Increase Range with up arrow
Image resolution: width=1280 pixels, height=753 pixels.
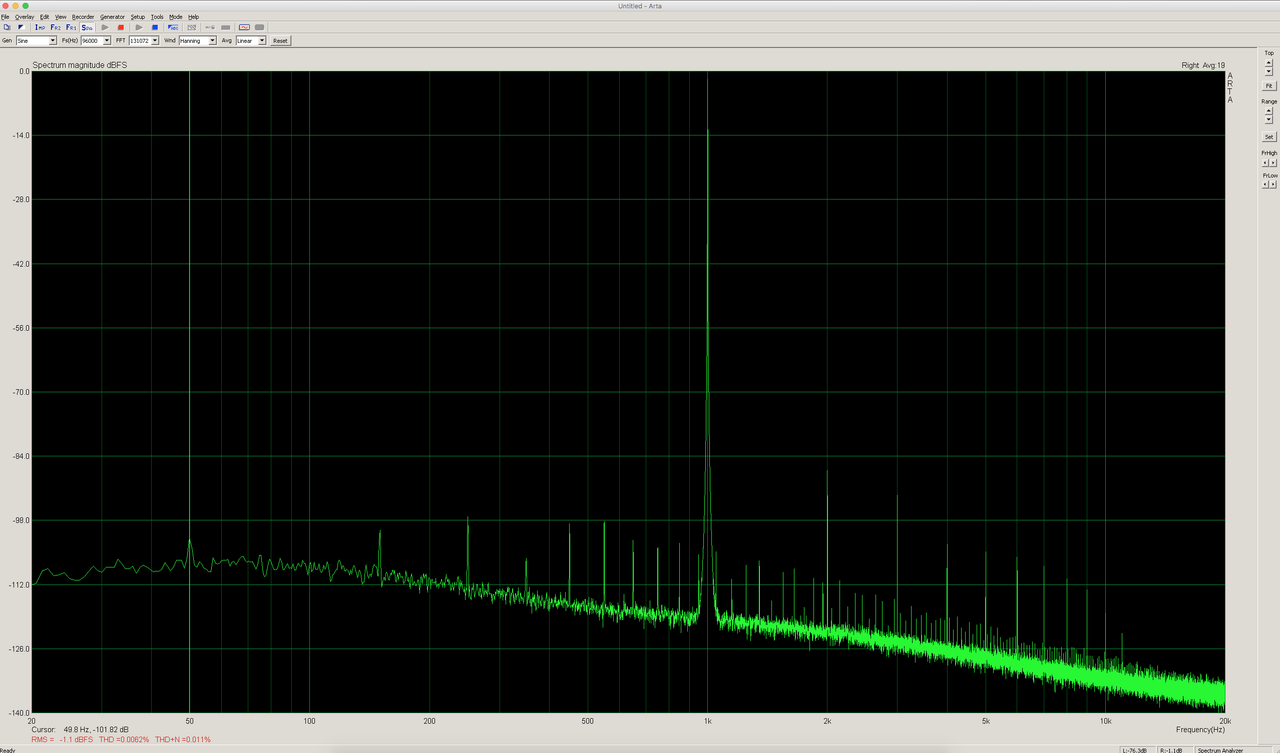click(x=1269, y=111)
